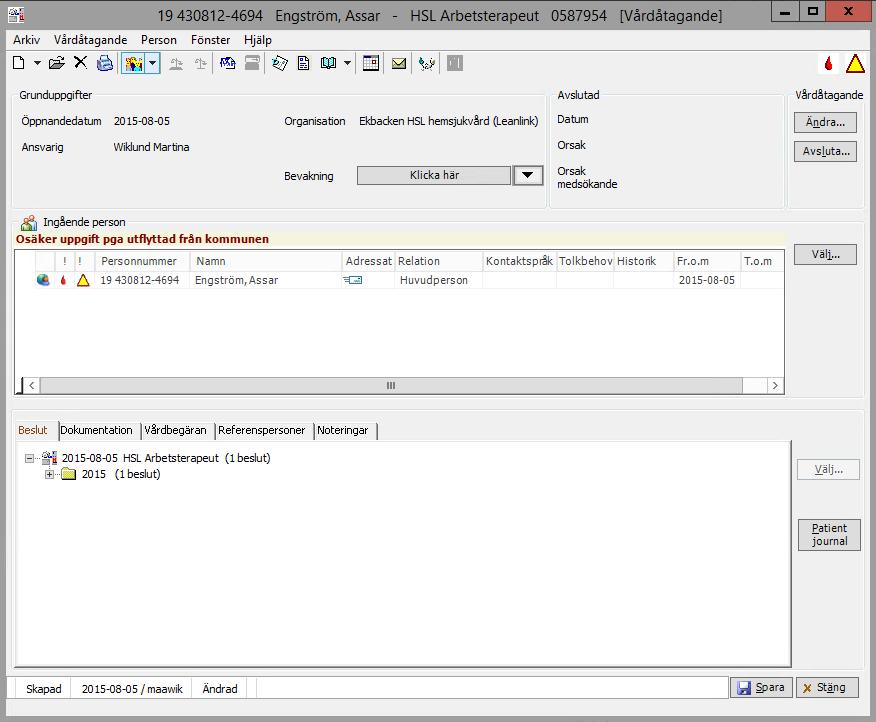The height and width of the screenshot is (722, 876).
Task: Open the Arkiv menu
Action: coord(26,40)
